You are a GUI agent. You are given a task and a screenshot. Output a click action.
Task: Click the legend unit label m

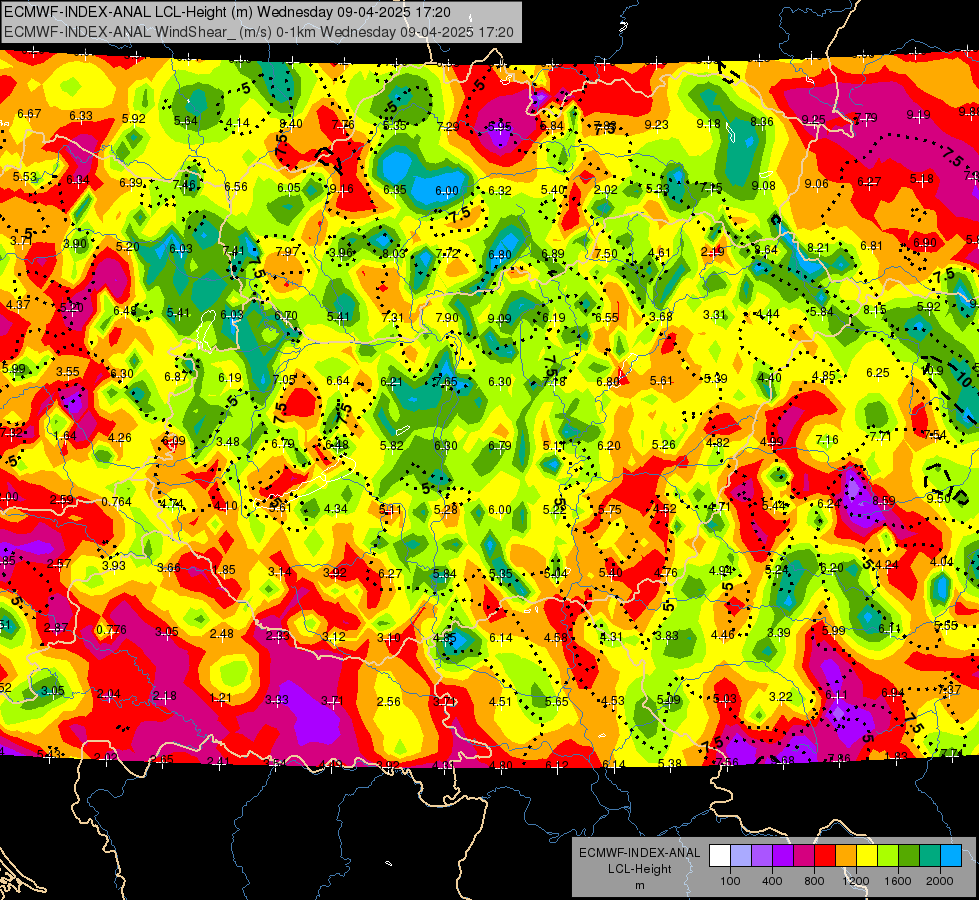click(x=639, y=885)
